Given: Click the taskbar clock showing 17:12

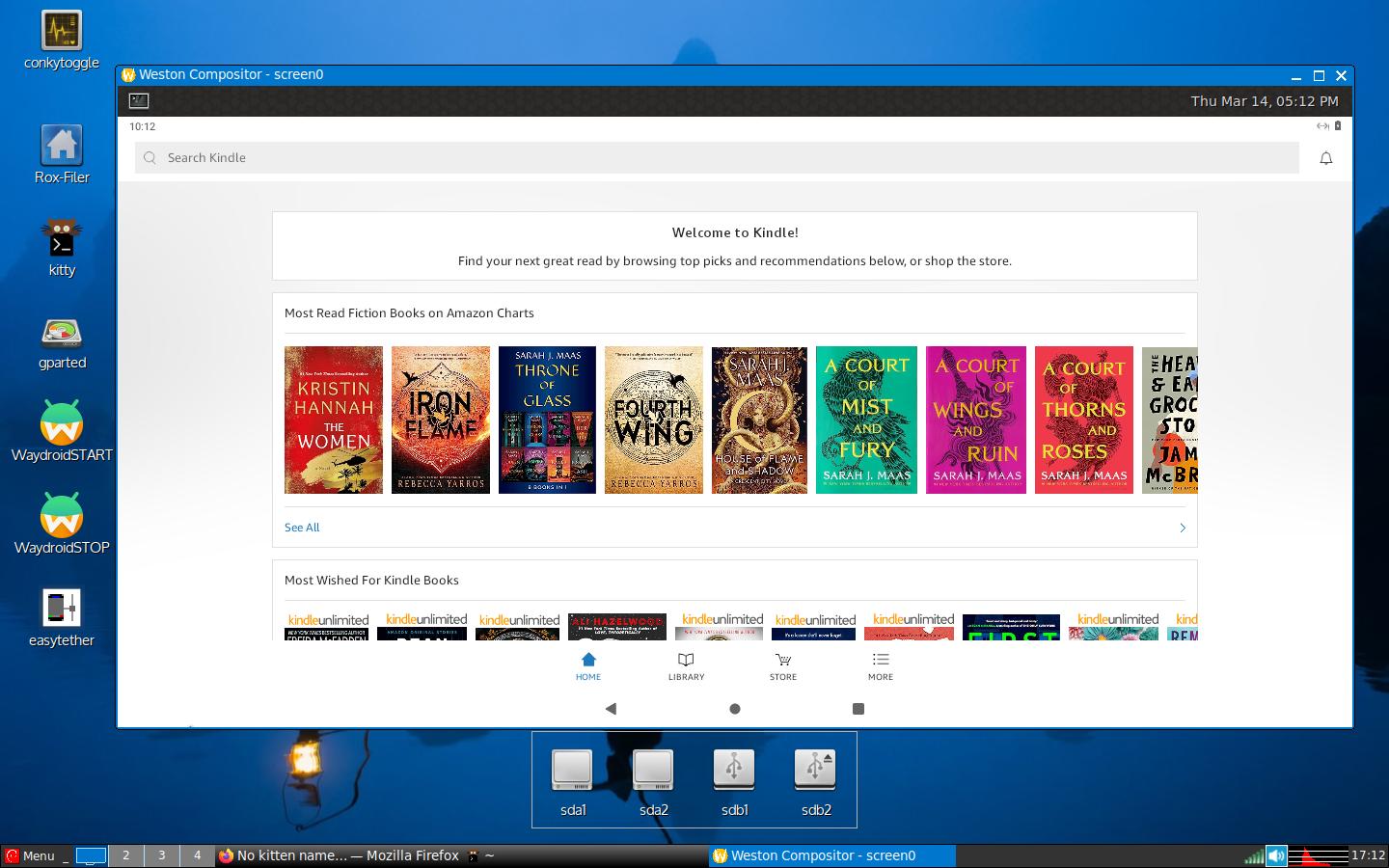Looking at the screenshot, I should click(1368, 855).
